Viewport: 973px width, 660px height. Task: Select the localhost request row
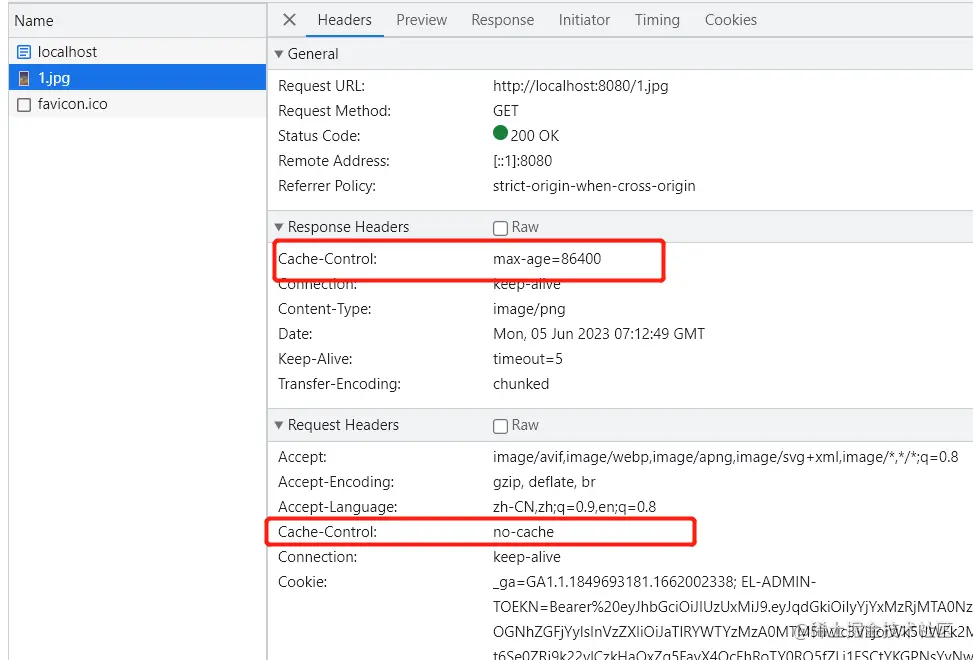pos(68,52)
